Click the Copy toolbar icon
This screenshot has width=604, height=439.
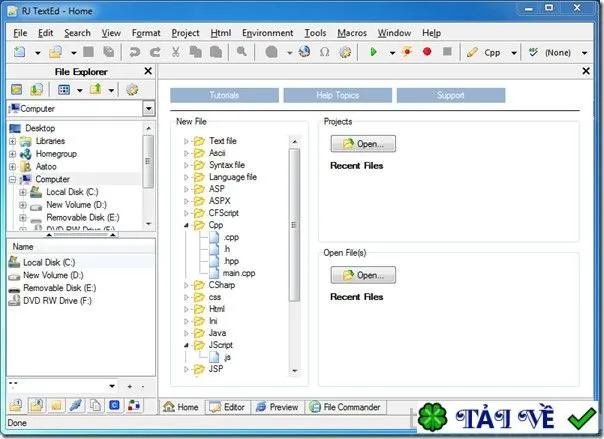click(196, 52)
